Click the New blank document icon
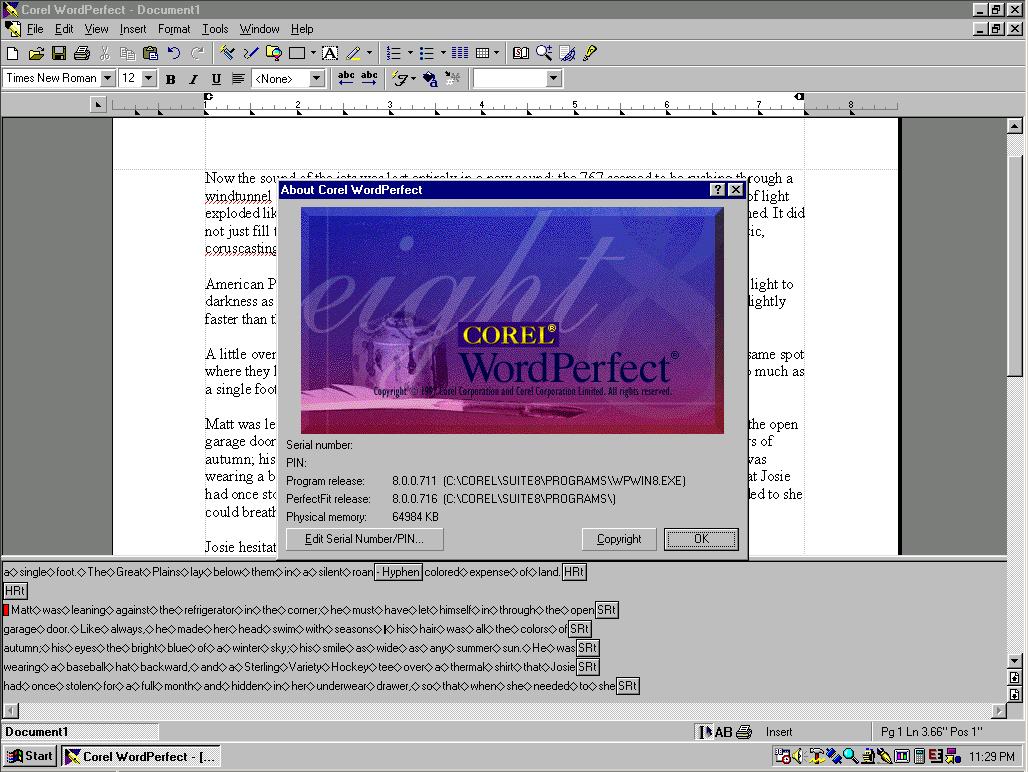 (12, 53)
